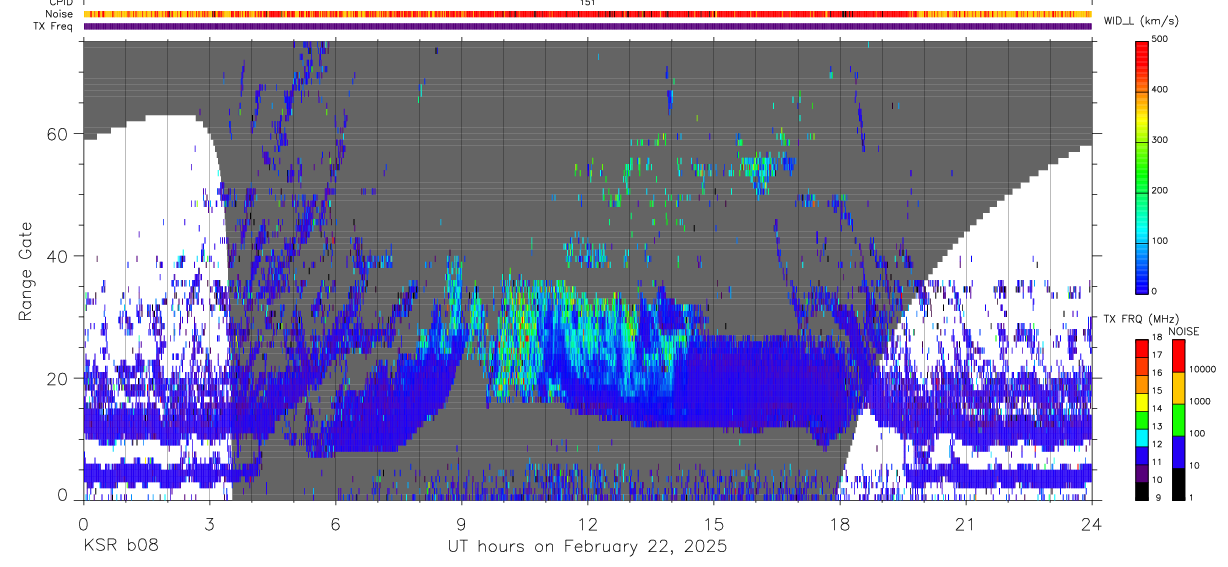1228x567 pixels.
Task: Click the 0 hour tick on UT axis
Action: [x=83, y=523]
